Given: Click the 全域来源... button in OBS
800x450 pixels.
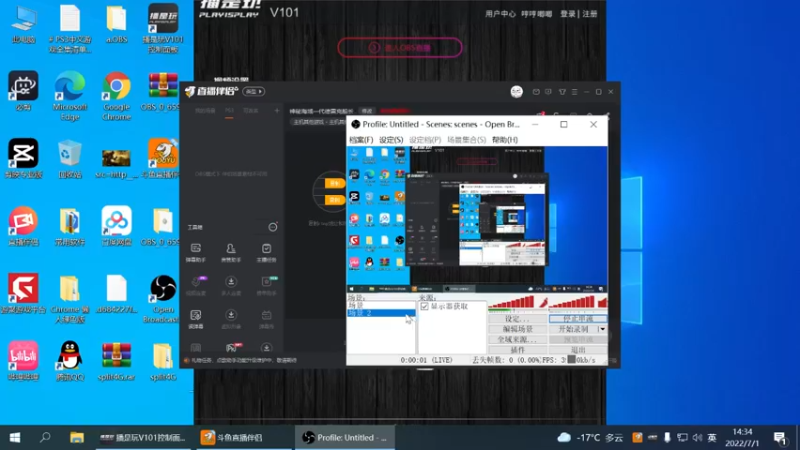Looking at the screenshot, I should pos(517,340).
